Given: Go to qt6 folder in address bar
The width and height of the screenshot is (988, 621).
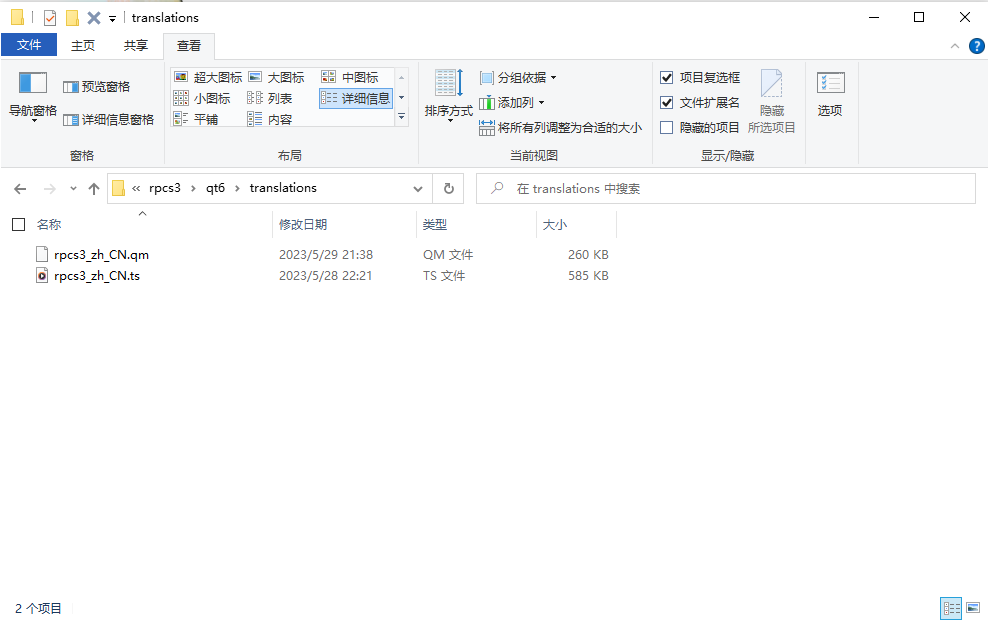Looking at the screenshot, I should [215, 188].
